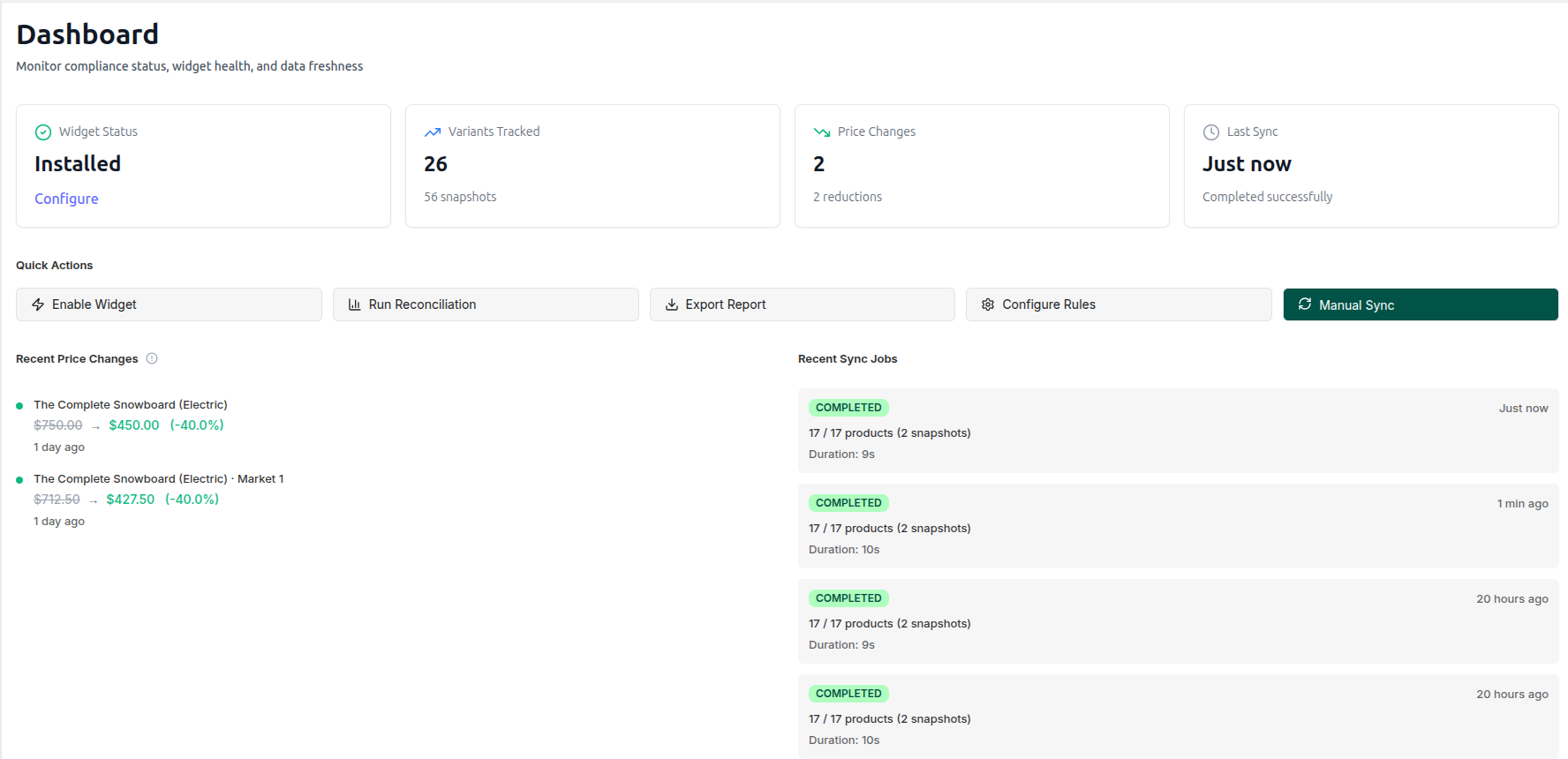
Task: Click the green dot beside first Snowboard price change
Action: [19, 406]
